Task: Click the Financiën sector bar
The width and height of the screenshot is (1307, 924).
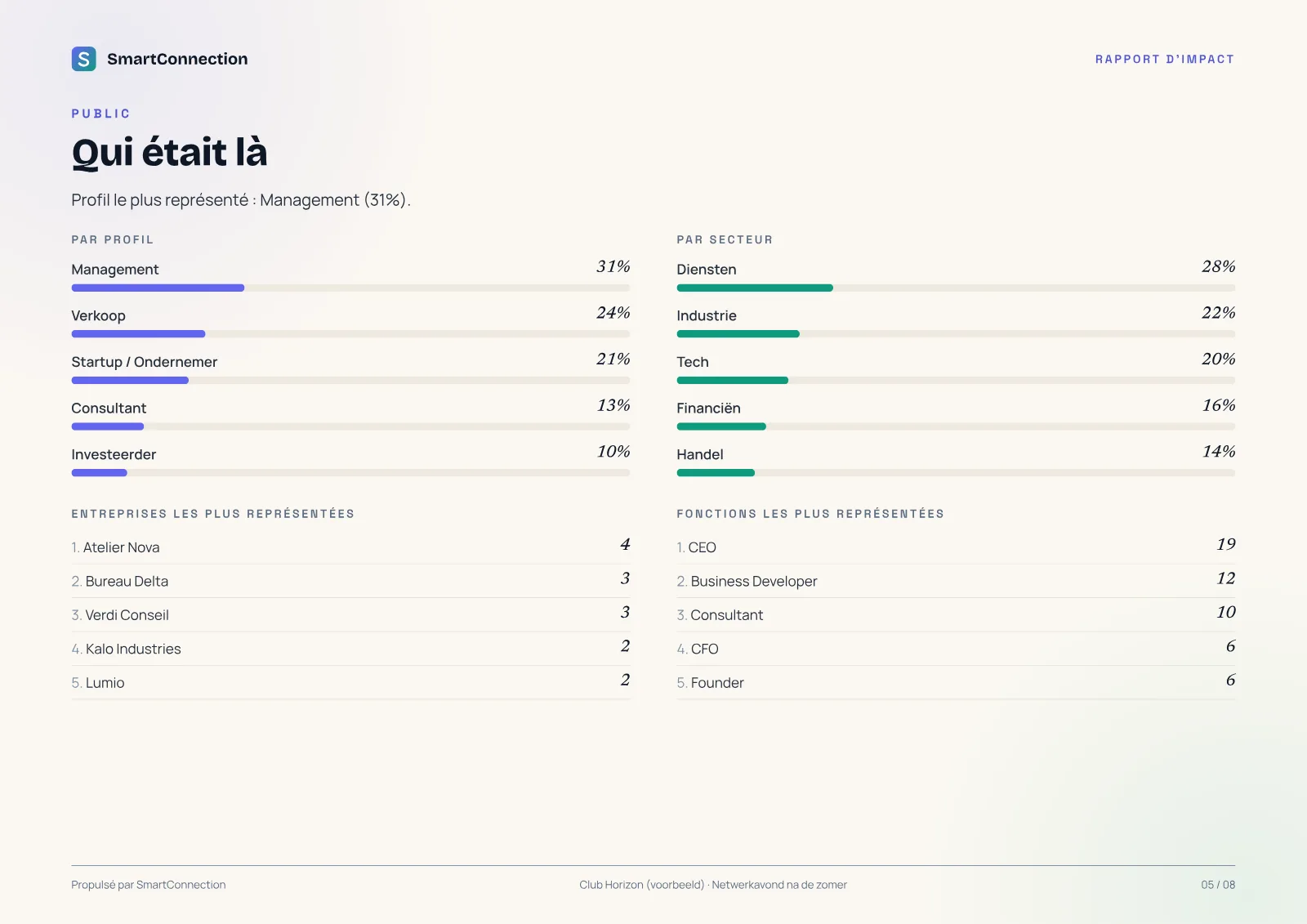Action: [x=956, y=426]
